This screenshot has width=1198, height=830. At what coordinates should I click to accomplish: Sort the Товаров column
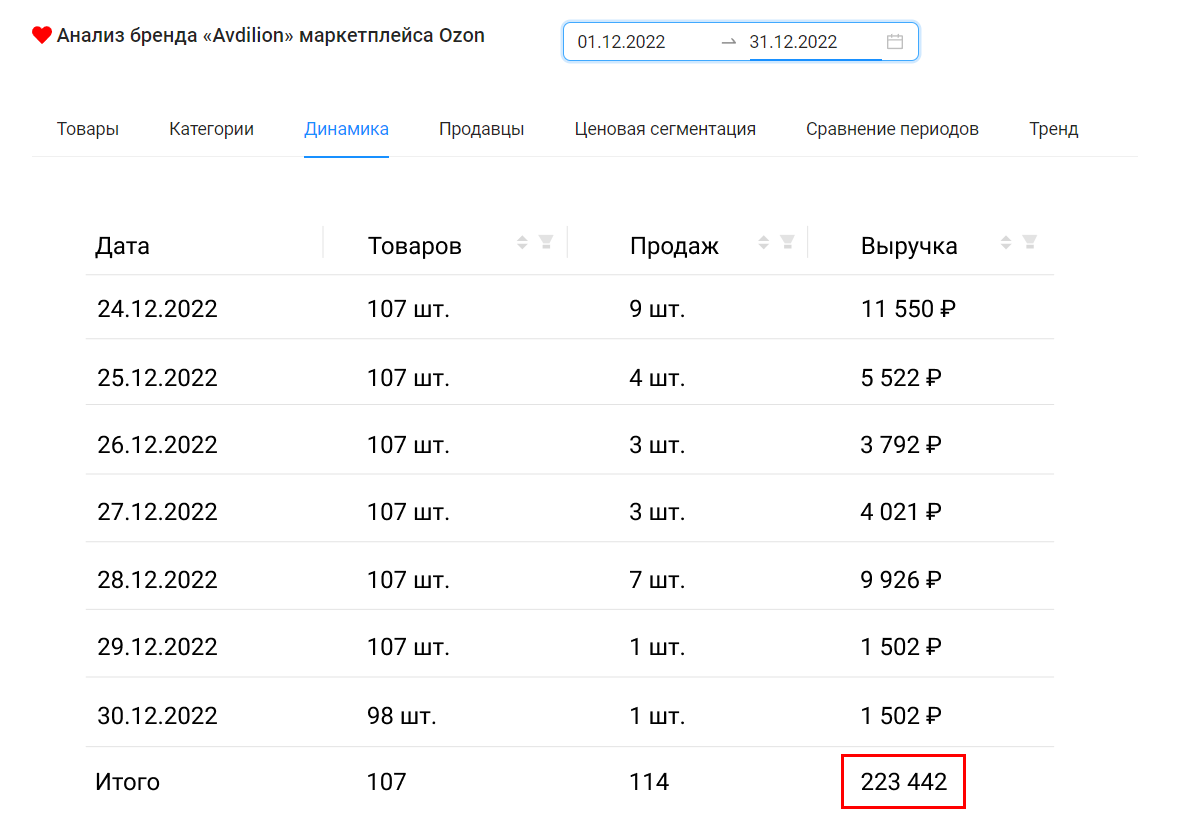tap(522, 242)
